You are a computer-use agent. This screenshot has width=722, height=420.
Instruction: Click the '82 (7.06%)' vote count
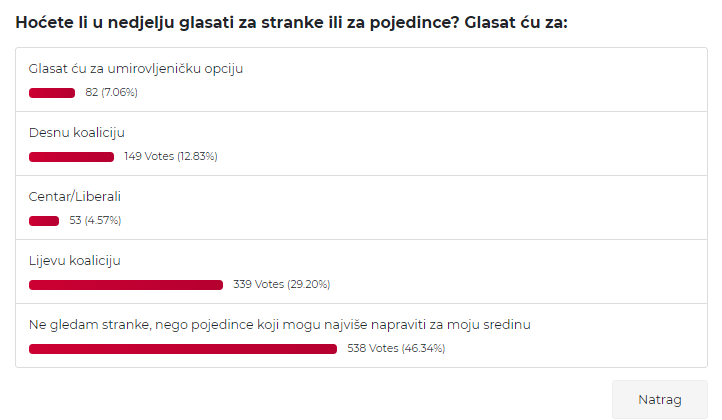pos(111,93)
